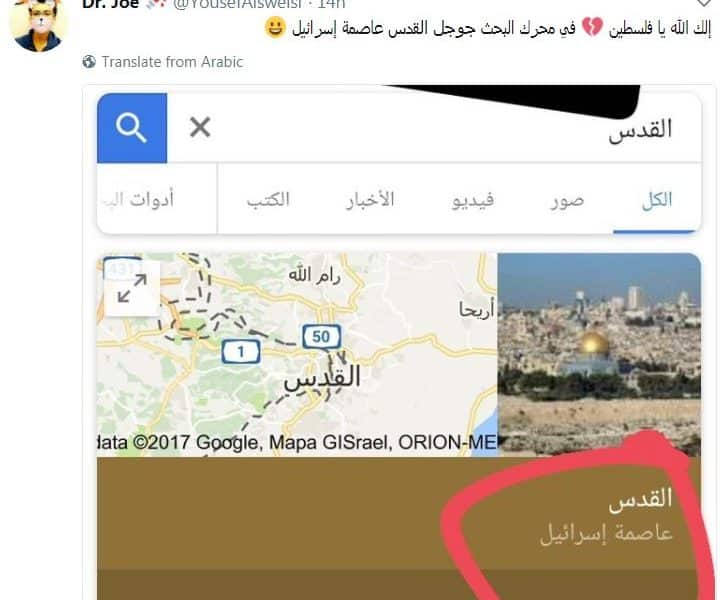
Task: Switch to the فيديو (Videos) tab
Action: click(x=473, y=201)
